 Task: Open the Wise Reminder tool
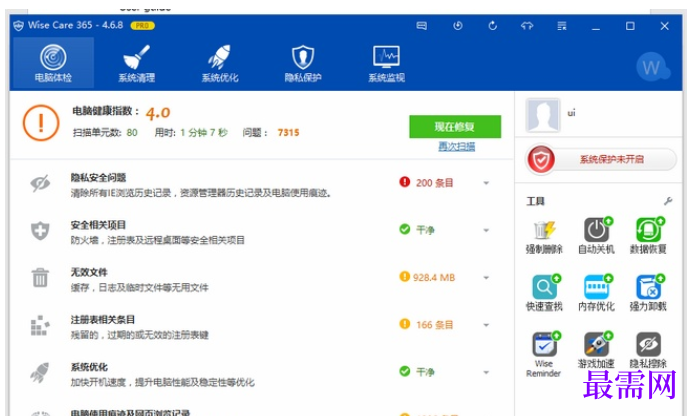tap(544, 354)
